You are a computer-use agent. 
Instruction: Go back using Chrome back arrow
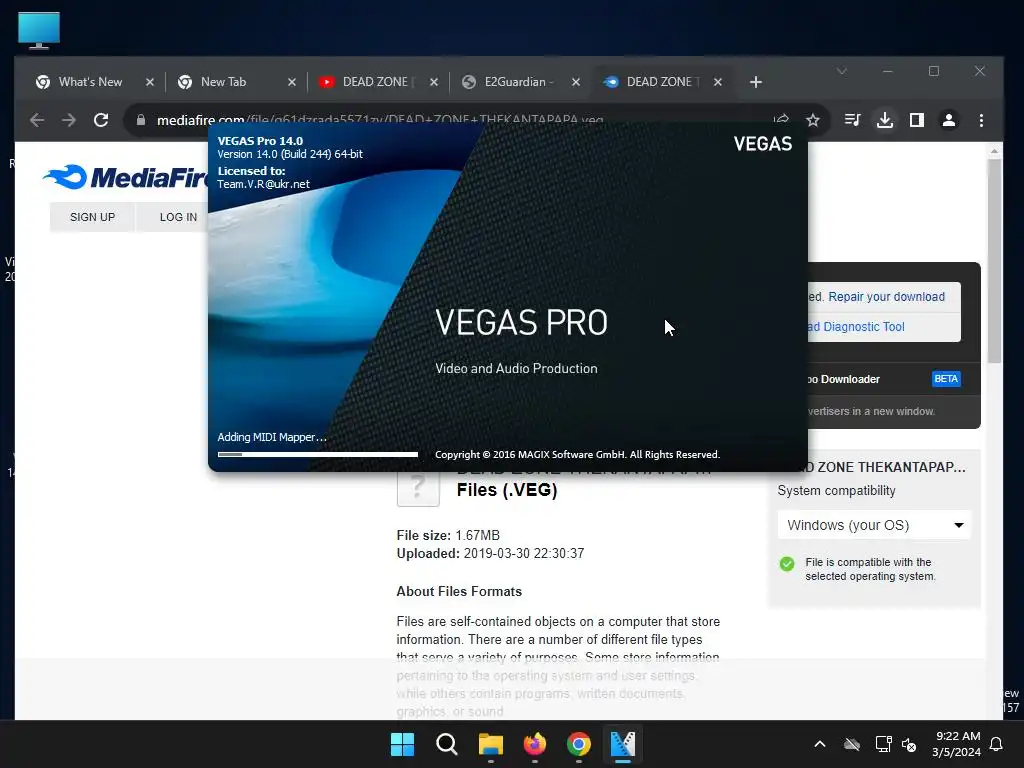[37, 120]
